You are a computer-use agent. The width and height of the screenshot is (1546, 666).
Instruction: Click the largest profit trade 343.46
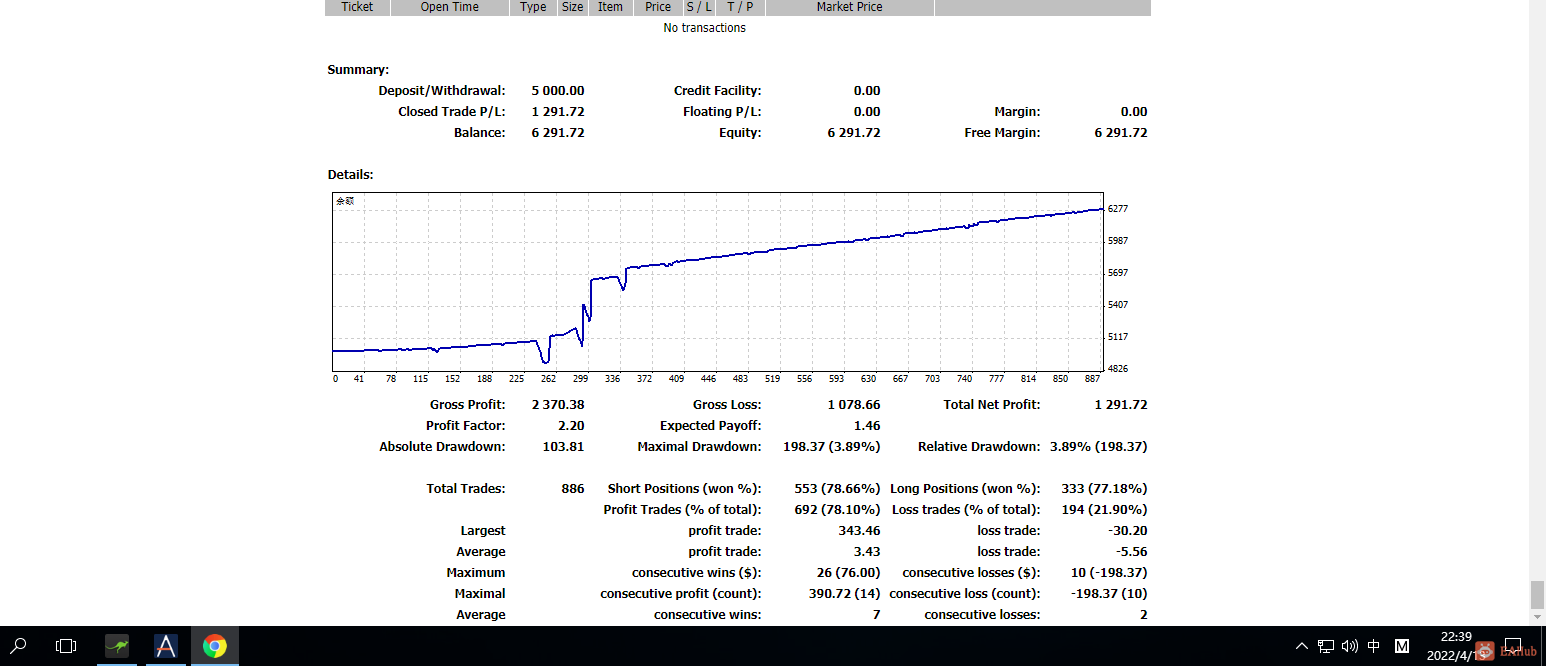[859, 531]
